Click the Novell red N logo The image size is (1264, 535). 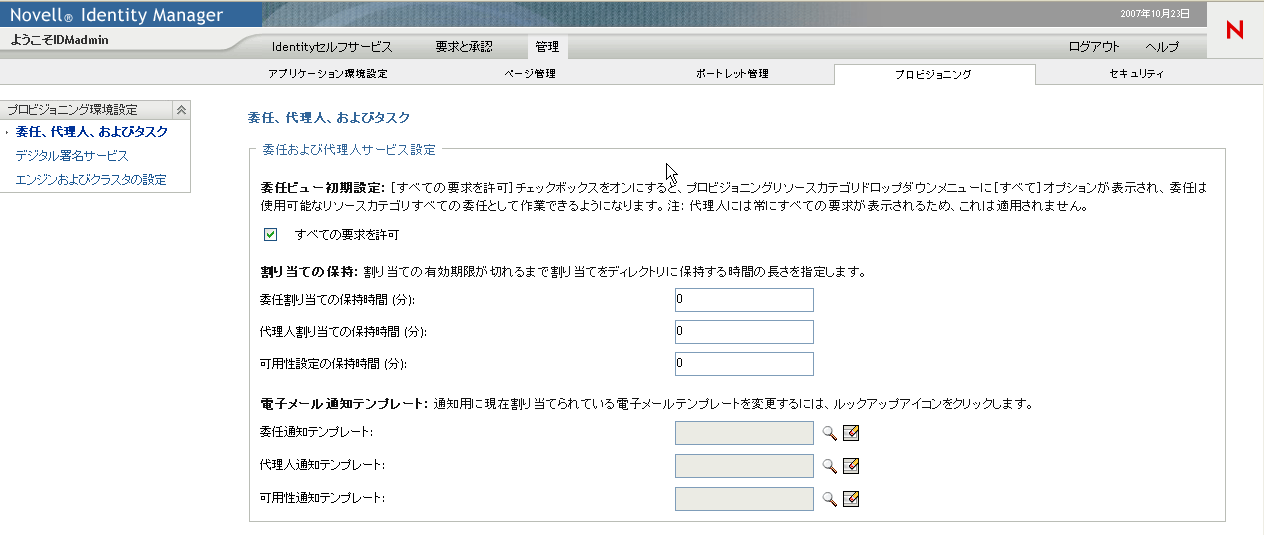point(1235,31)
